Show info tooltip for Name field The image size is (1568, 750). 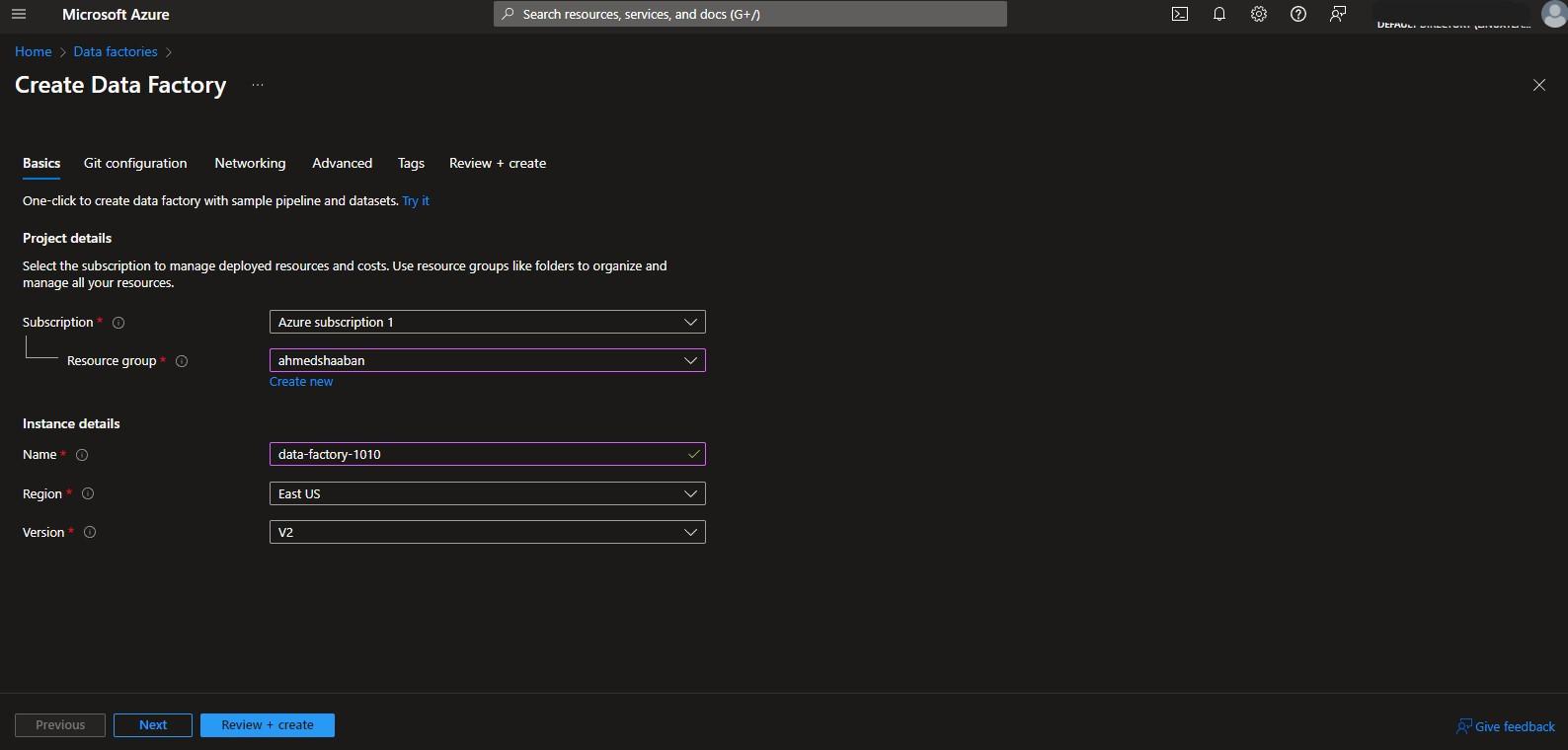[82, 455]
